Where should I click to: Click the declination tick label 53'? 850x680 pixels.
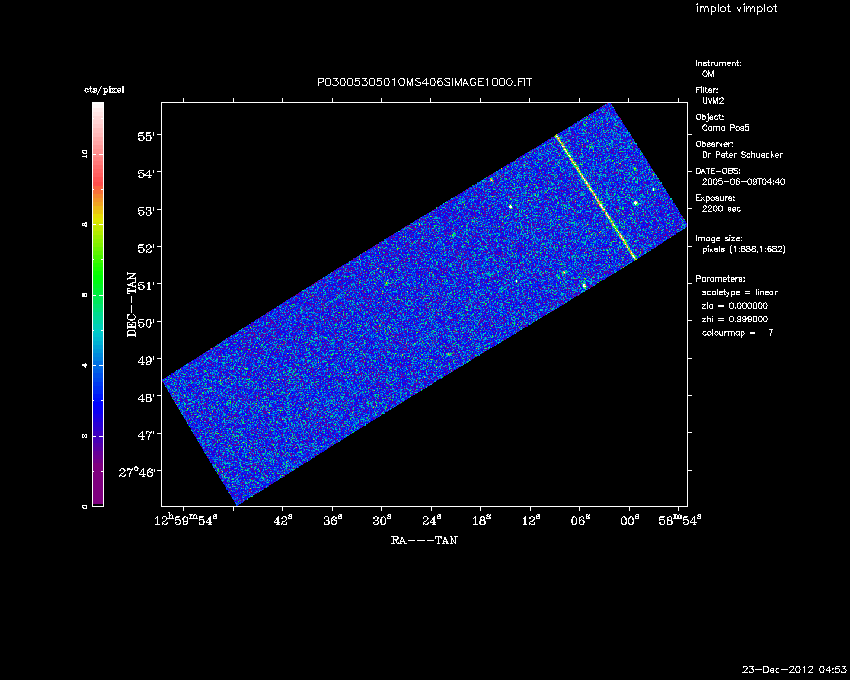tap(146, 210)
